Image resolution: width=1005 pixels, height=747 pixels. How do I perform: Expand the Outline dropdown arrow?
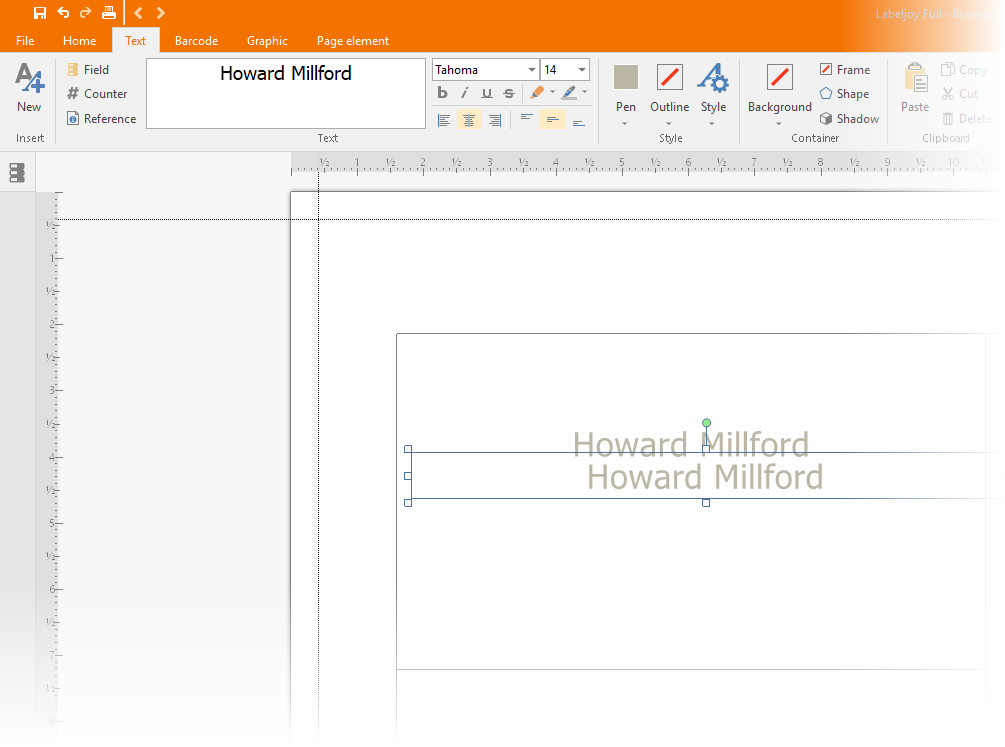(669, 124)
